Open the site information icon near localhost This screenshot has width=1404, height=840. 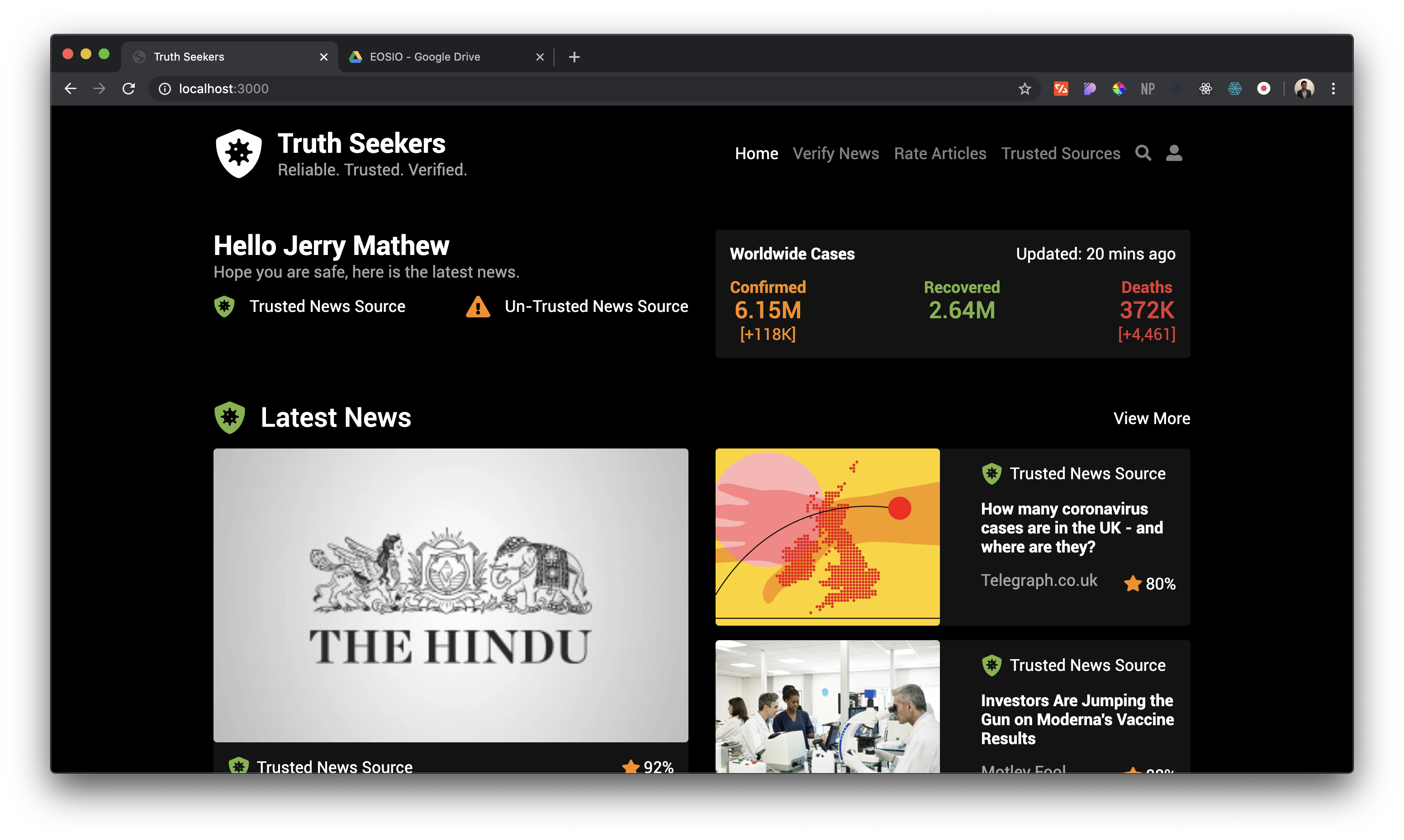[x=164, y=89]
